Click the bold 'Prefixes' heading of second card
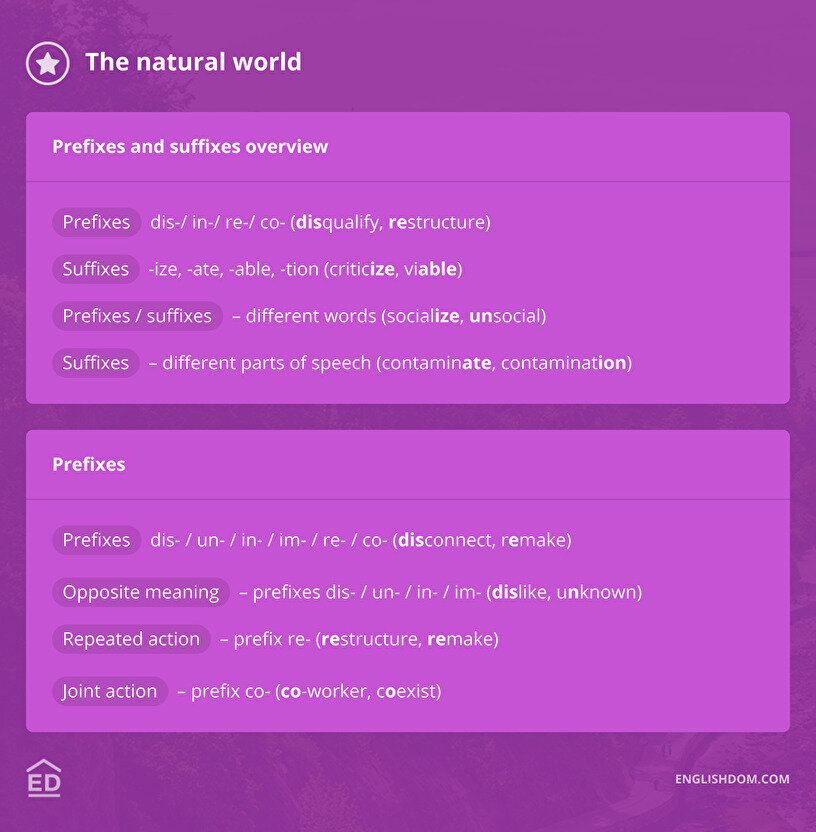 [89, 465]
